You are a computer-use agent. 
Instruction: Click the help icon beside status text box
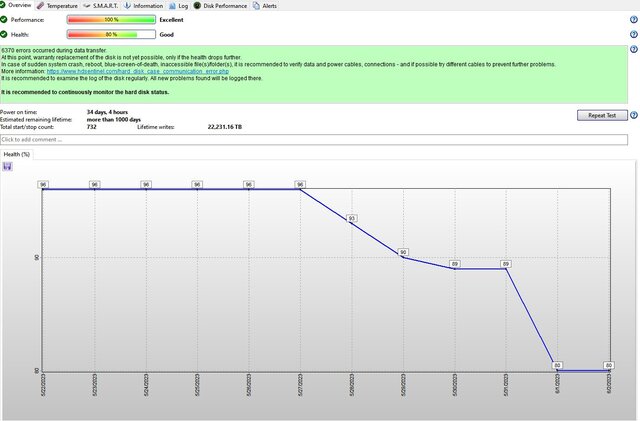[634, 48]
